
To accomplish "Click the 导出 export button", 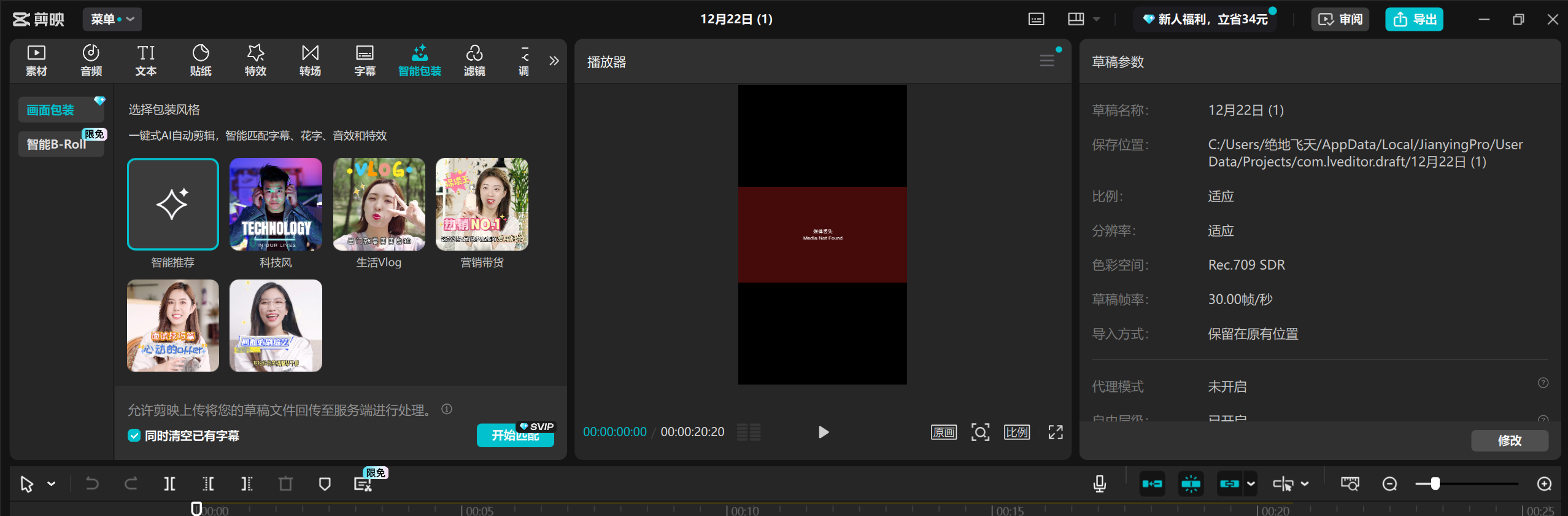I will [x=1413, y=19].
